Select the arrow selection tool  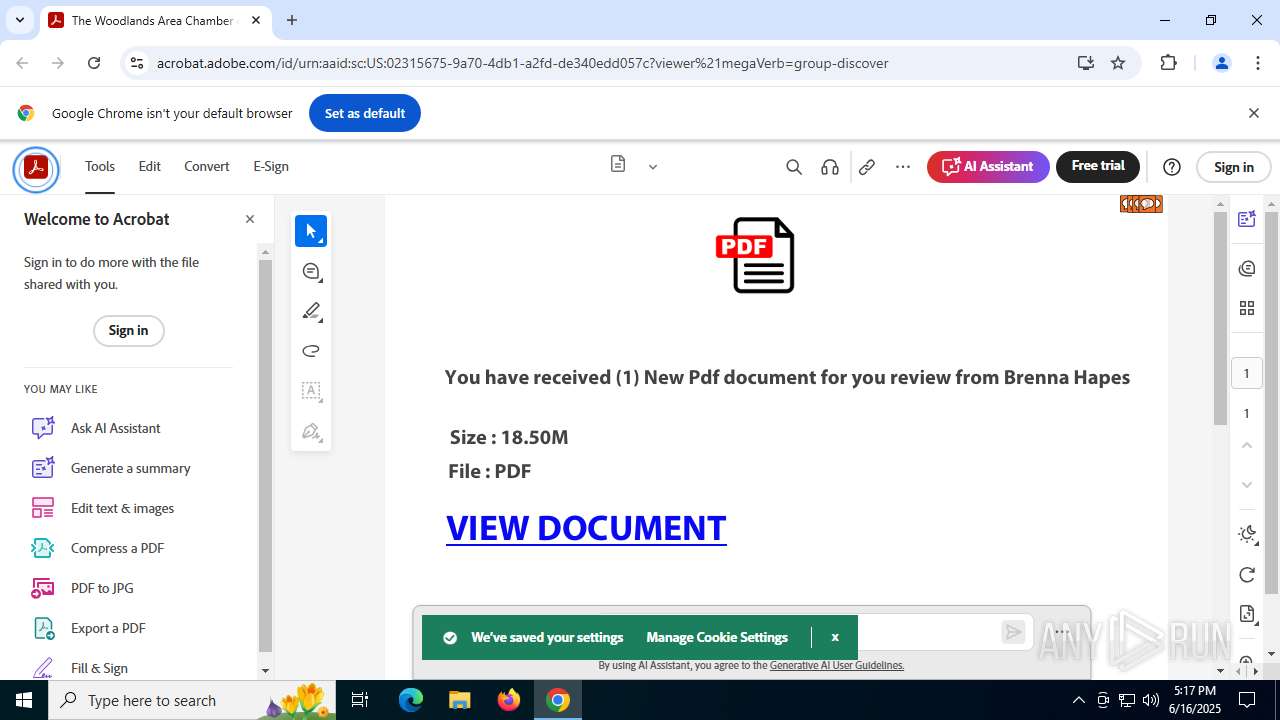pos(311,231)
